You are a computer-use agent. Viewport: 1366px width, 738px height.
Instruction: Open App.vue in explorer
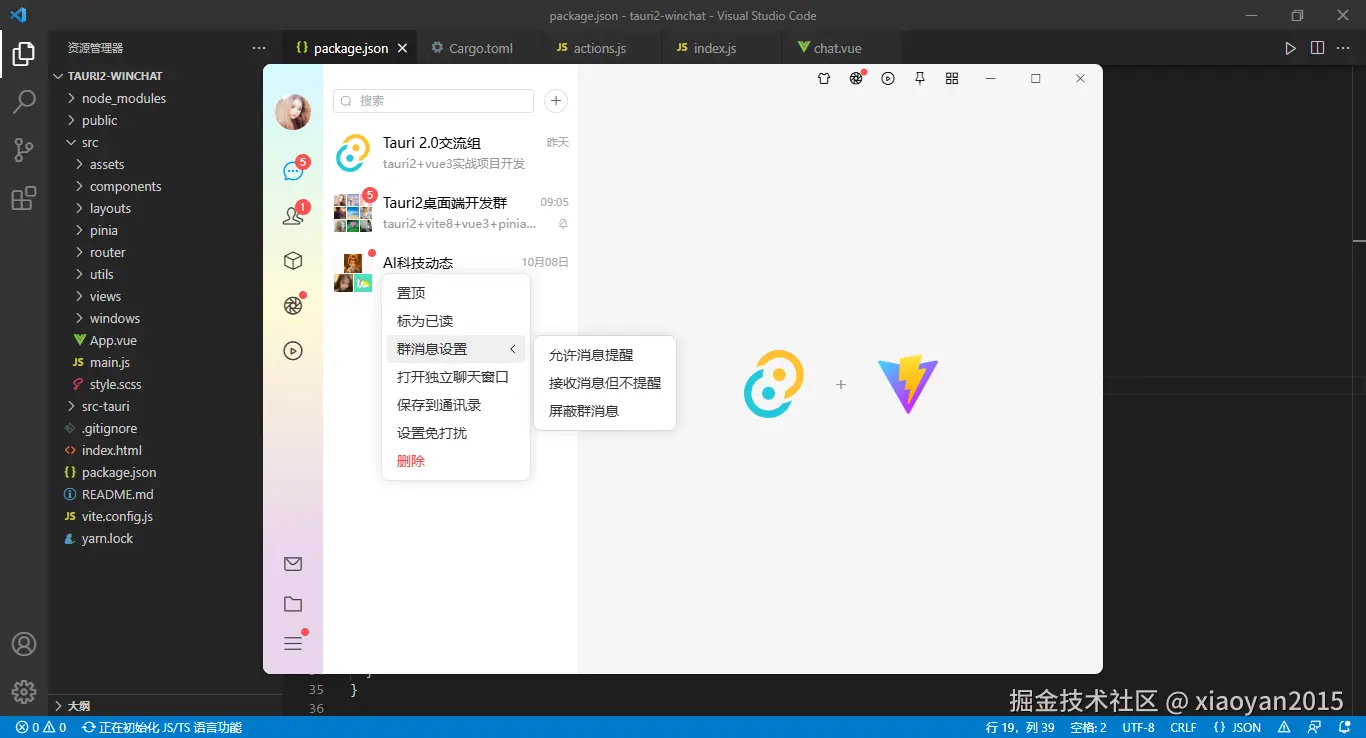click(113, 340)
